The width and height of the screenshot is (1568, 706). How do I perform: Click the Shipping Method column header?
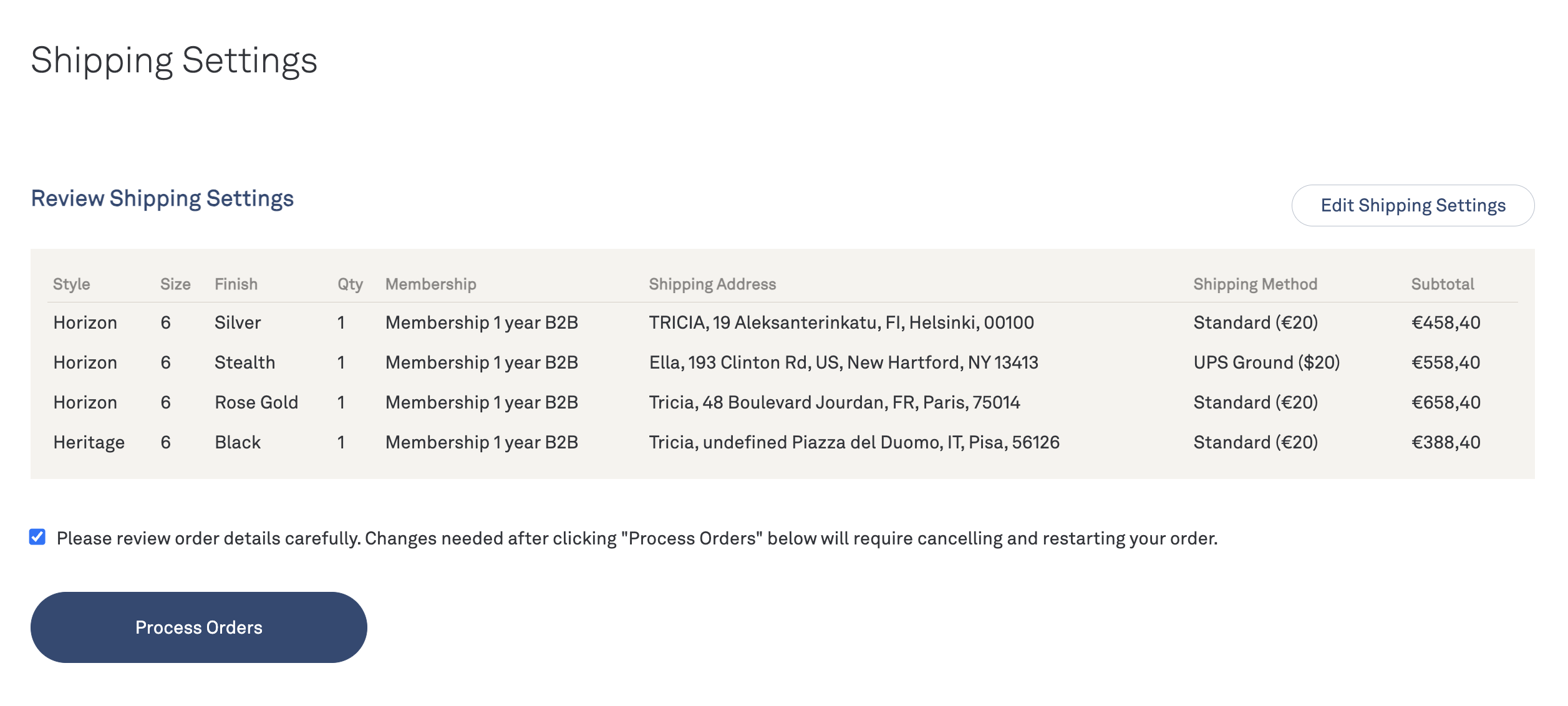point(1255,284)
